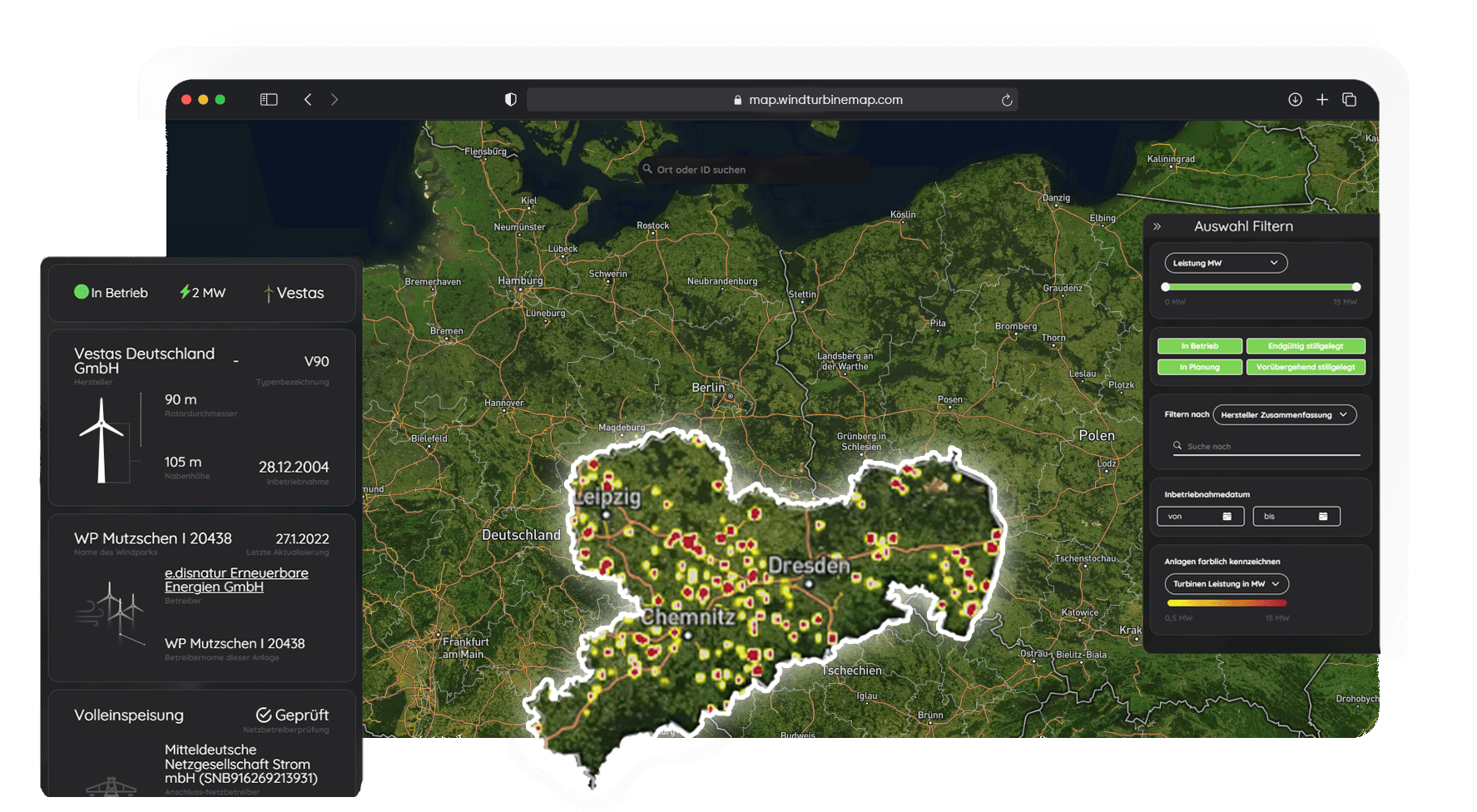Image resolution: width=1477 pixels, height=812 pixels.
Task: Toggle the In Betrieb status filter
Action: [x=1200, y=346]
